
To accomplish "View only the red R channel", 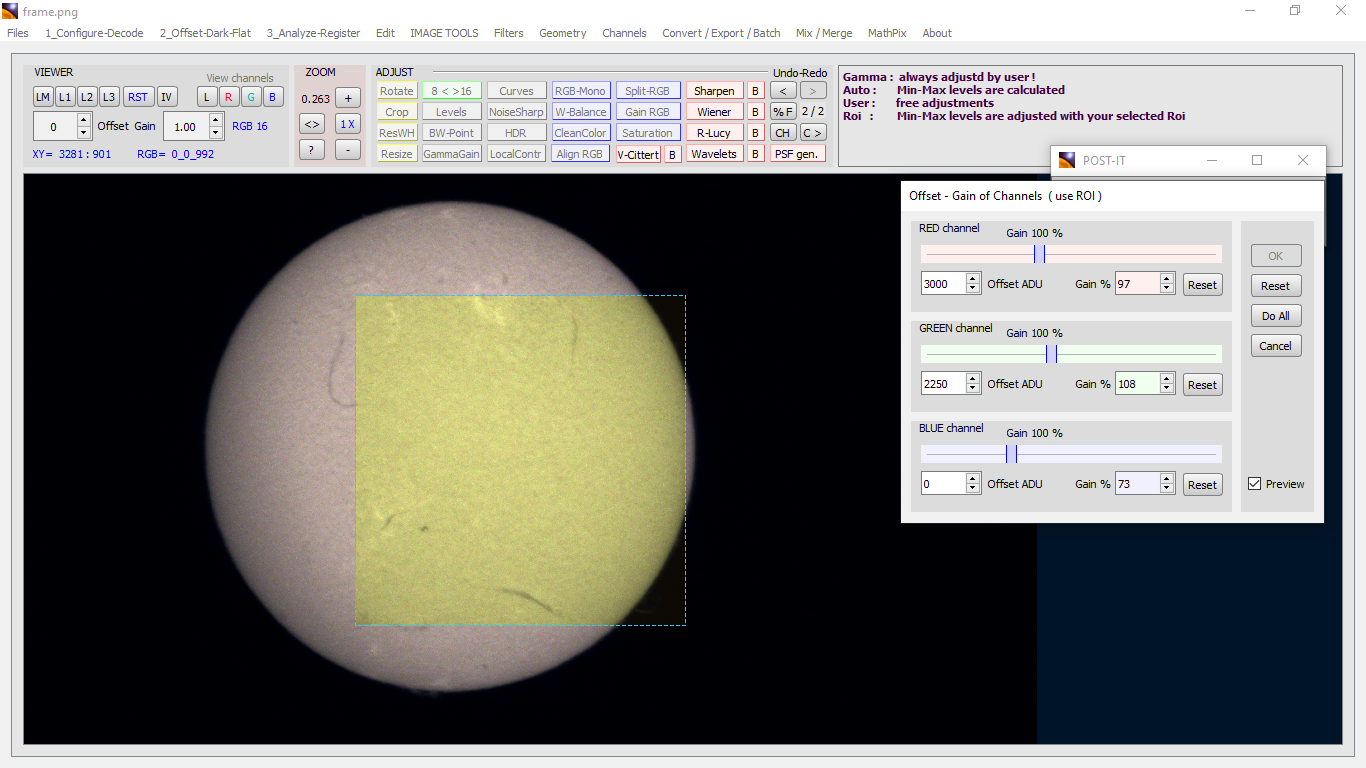I will [x=229, y=97].
